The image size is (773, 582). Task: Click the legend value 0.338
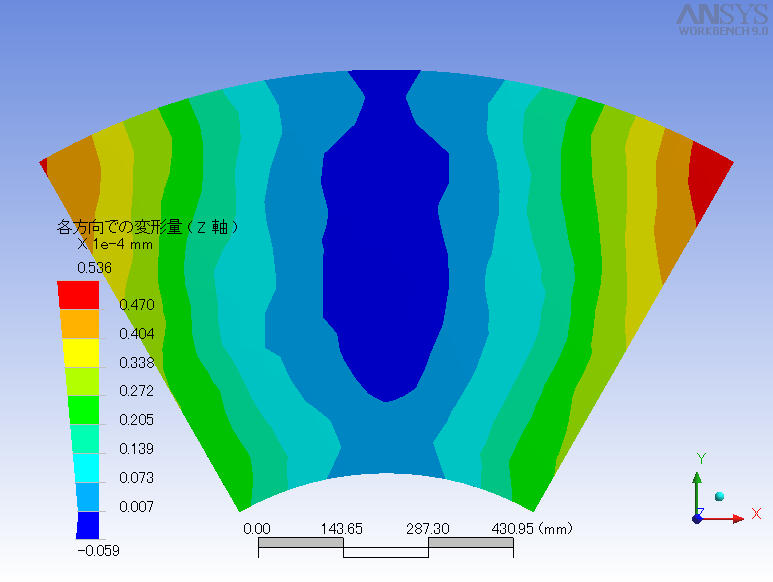click(137, 363)
